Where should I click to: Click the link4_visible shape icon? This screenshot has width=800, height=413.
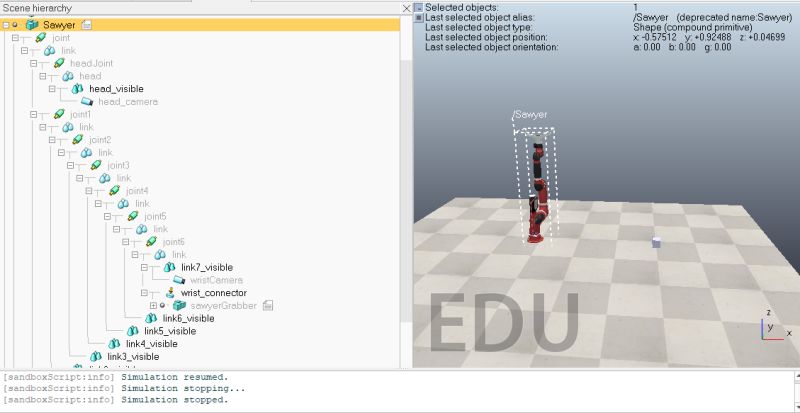pyautogui.click(x=114, y=344)
